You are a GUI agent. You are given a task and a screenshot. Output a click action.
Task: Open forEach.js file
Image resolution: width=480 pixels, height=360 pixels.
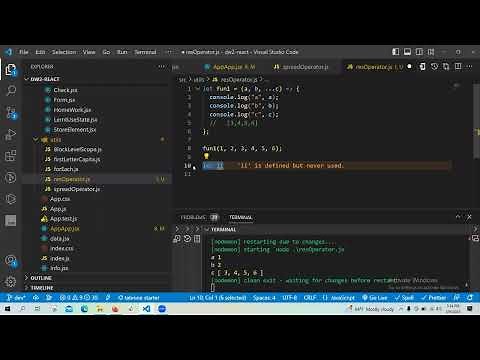click(x=66, y=169)
